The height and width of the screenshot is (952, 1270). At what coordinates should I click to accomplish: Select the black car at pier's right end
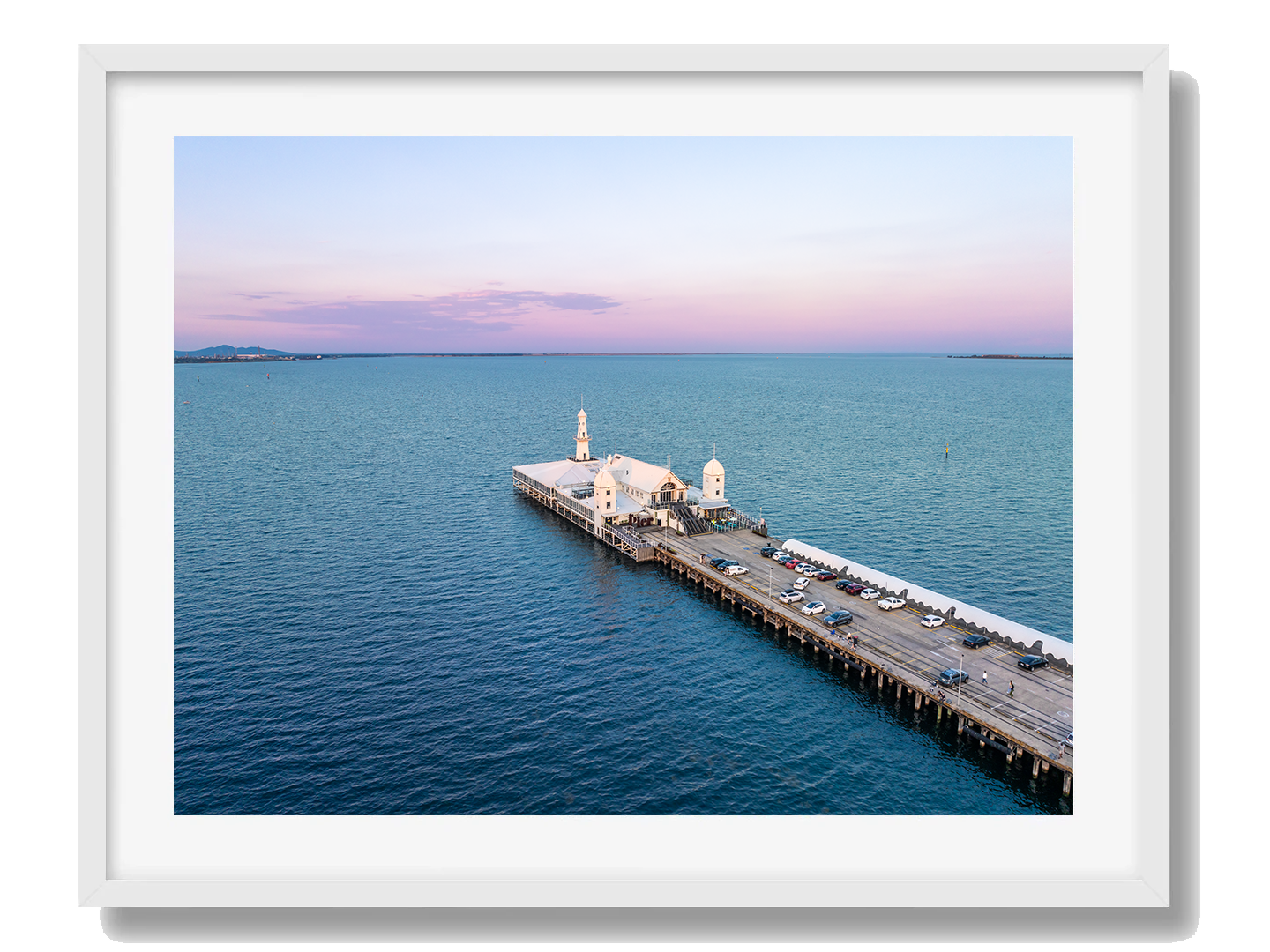click(1032, 661)
